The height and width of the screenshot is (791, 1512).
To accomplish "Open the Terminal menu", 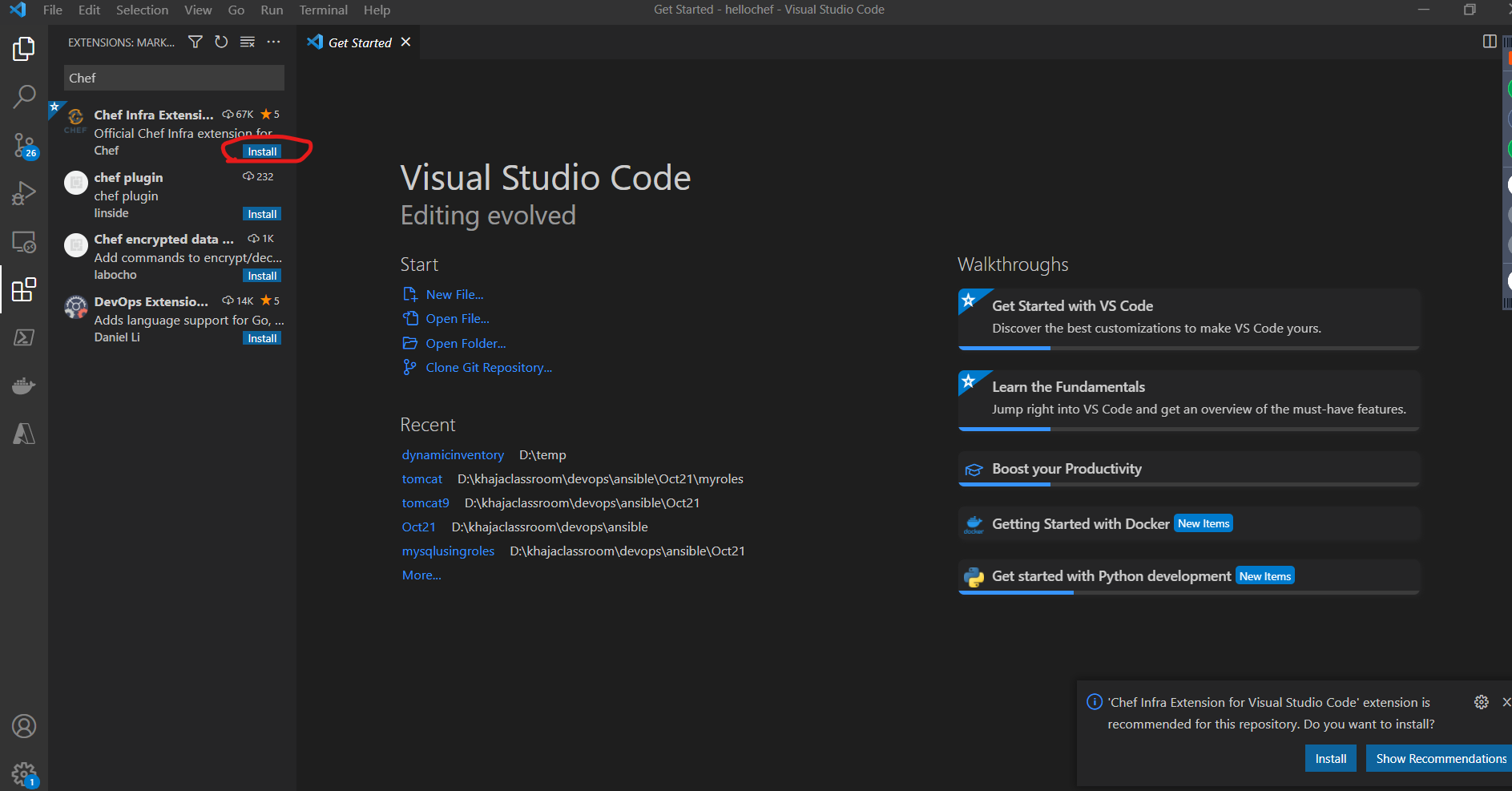I will tap(324, 10).
